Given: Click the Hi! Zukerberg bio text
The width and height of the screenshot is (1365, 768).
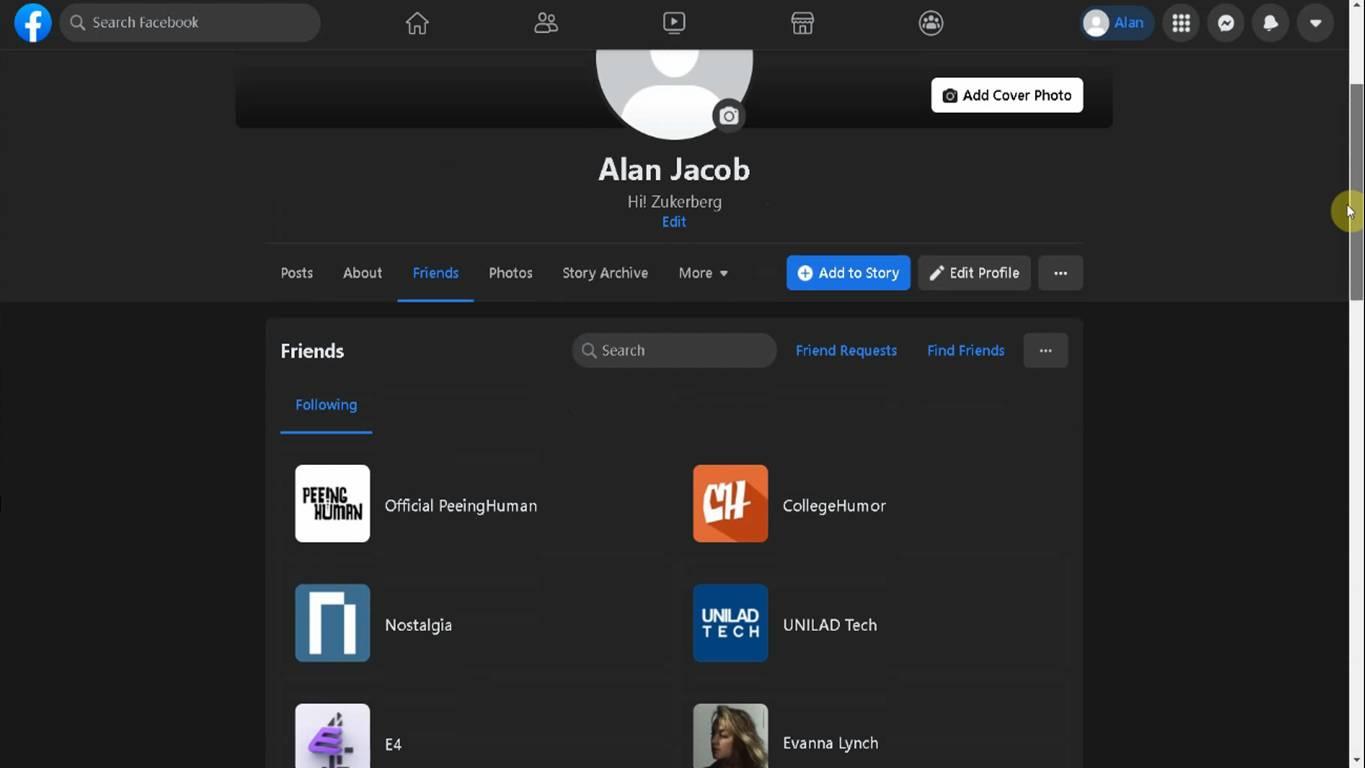Looking at the screenshot, I should pos(674,201).
